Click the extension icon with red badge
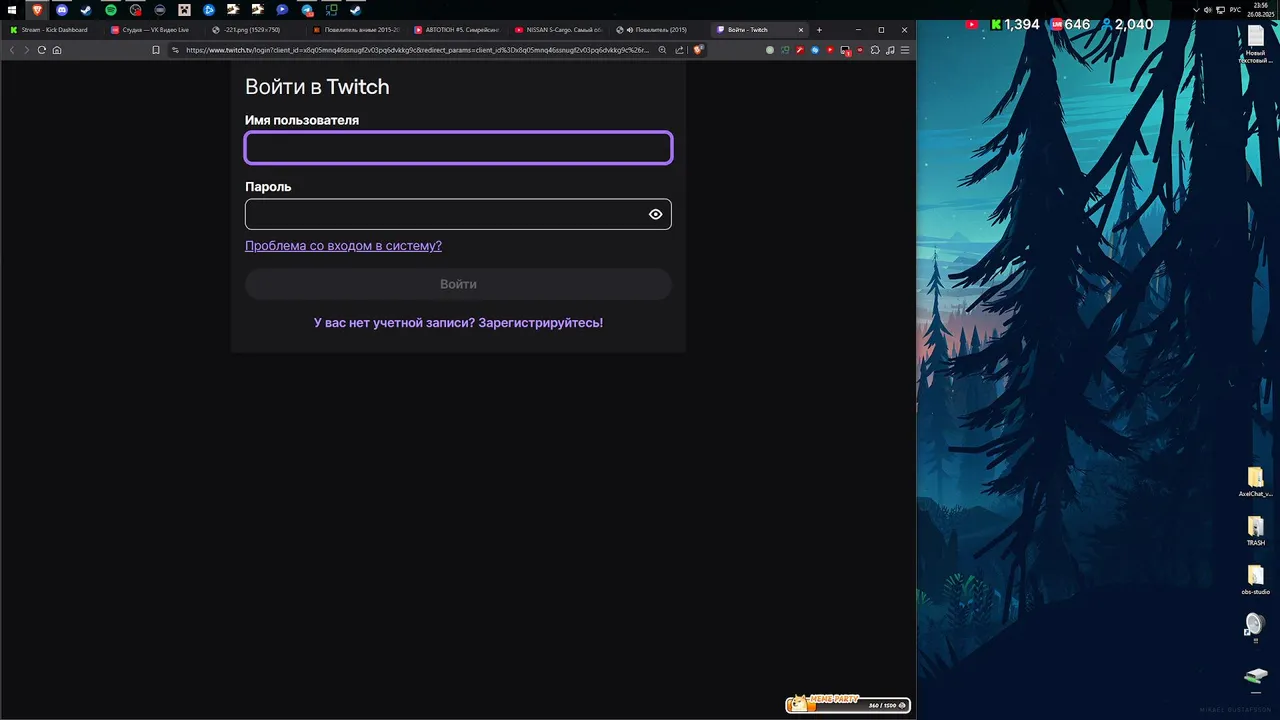Screen dimensions: 1280x720 846,50
